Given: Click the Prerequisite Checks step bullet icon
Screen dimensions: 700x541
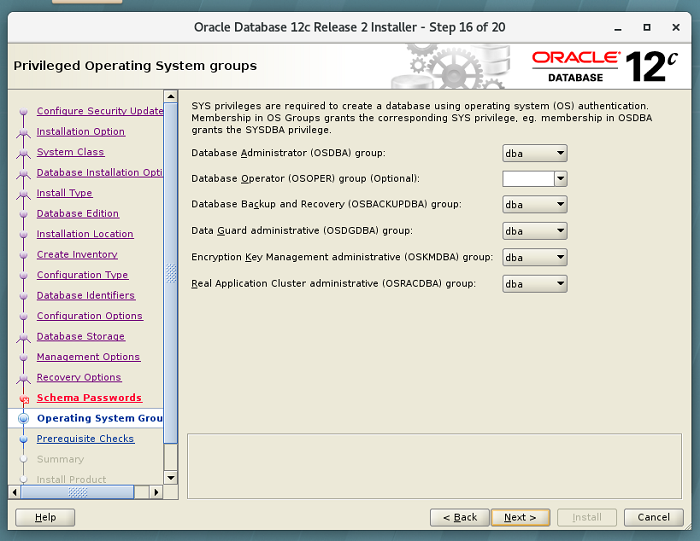Looking at the screenshot, I should tap(24, 439).
